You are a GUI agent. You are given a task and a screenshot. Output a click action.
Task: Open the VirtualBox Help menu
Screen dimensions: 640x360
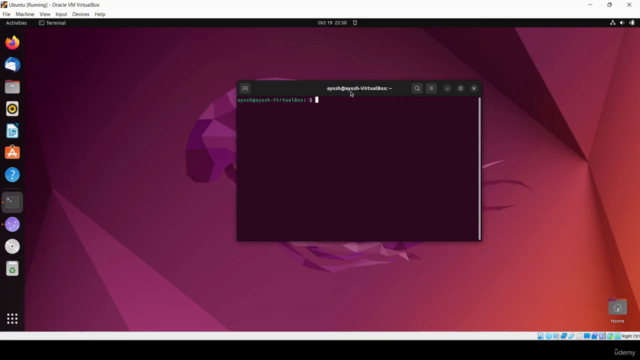pyautogui.click(x=100, y=14)
